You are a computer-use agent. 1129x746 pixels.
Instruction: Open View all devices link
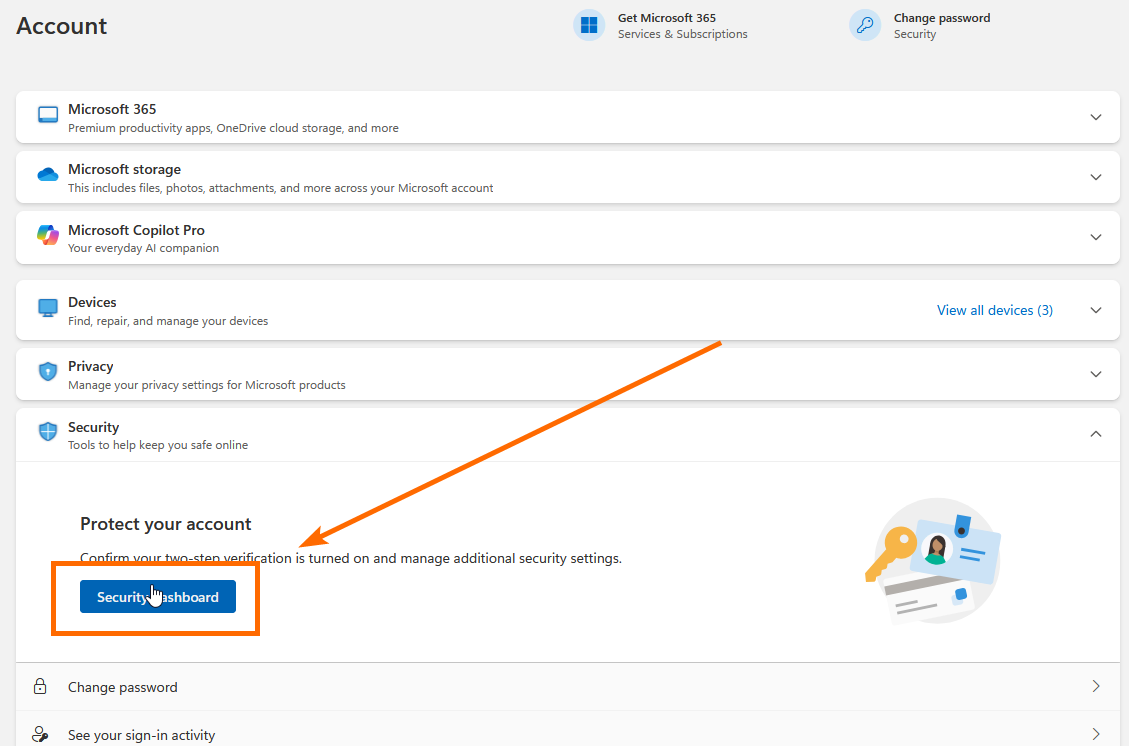tap(994, 310)
